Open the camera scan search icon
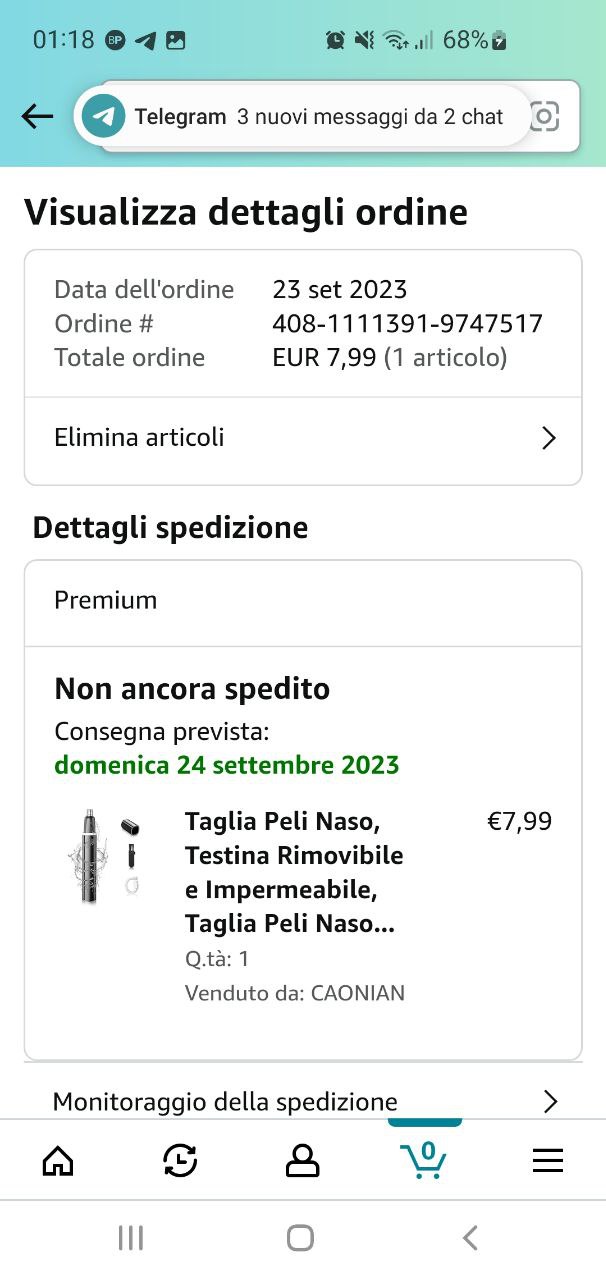This screenshot has height=1280, width=606. click(544, 117)
